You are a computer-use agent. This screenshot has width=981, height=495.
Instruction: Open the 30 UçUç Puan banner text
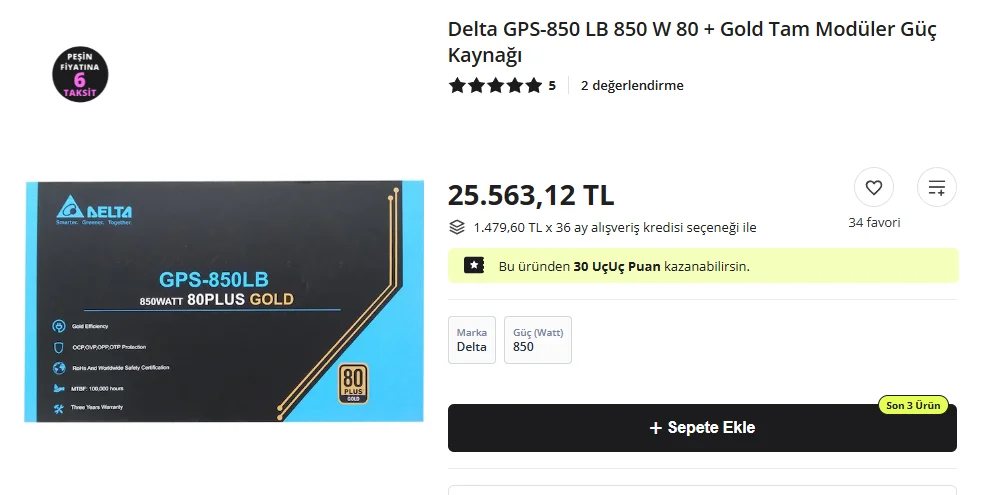(624, 266)
